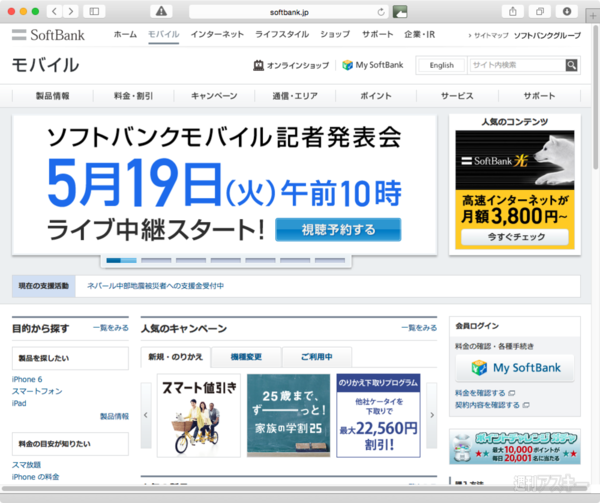Image resolution: width=600 pixels, height=503 pixels.
Task: Open キャンペーン menu item
Action: click(x=214, y=96)
